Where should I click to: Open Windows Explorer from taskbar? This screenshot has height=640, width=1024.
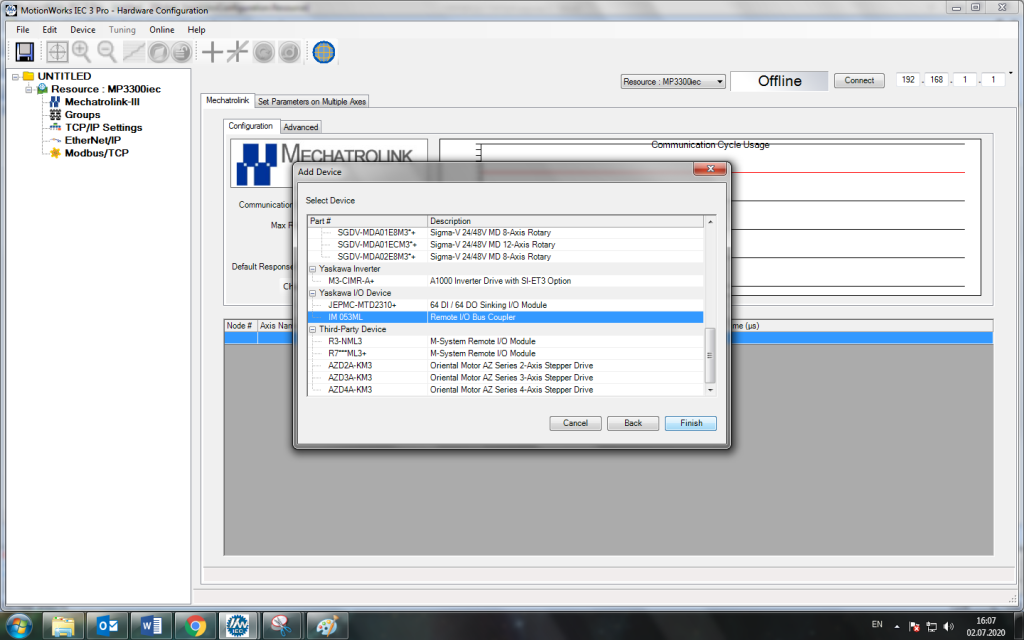pos(63,626)
